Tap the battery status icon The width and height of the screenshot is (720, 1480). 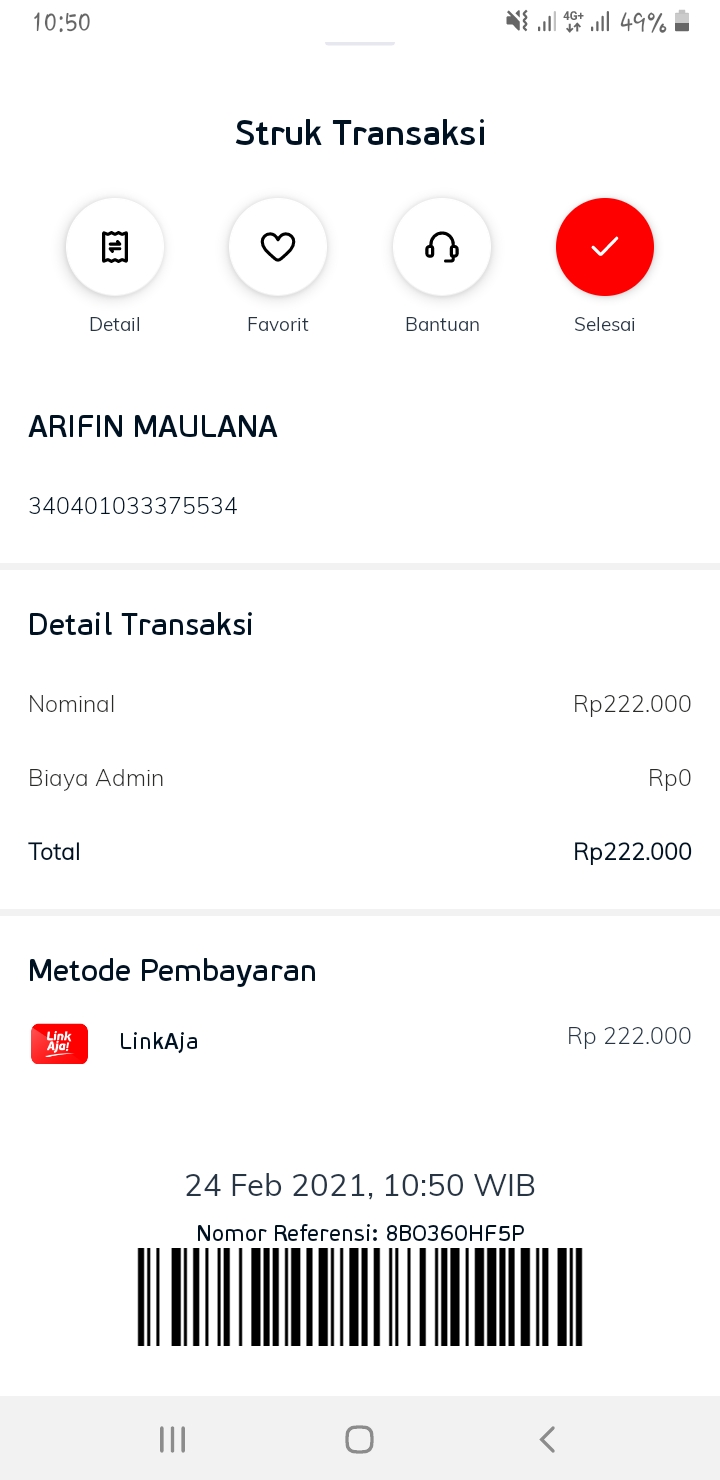click(682, 21)
